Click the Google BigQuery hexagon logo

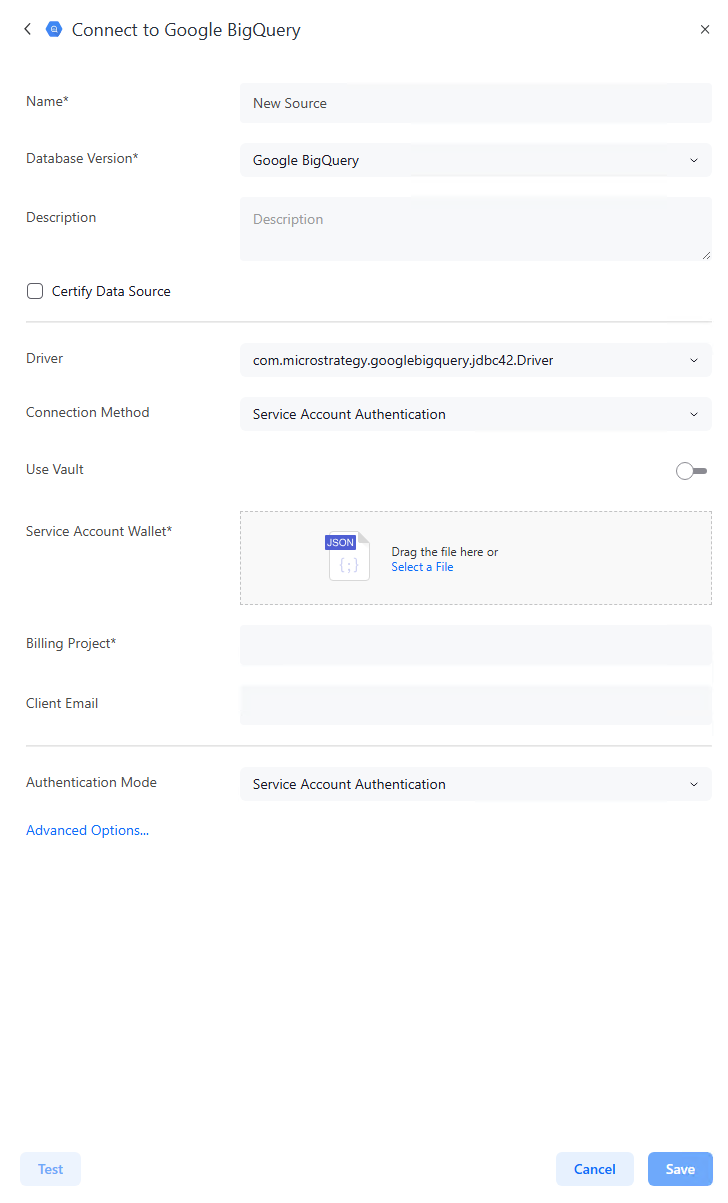[x=54, y=30]
